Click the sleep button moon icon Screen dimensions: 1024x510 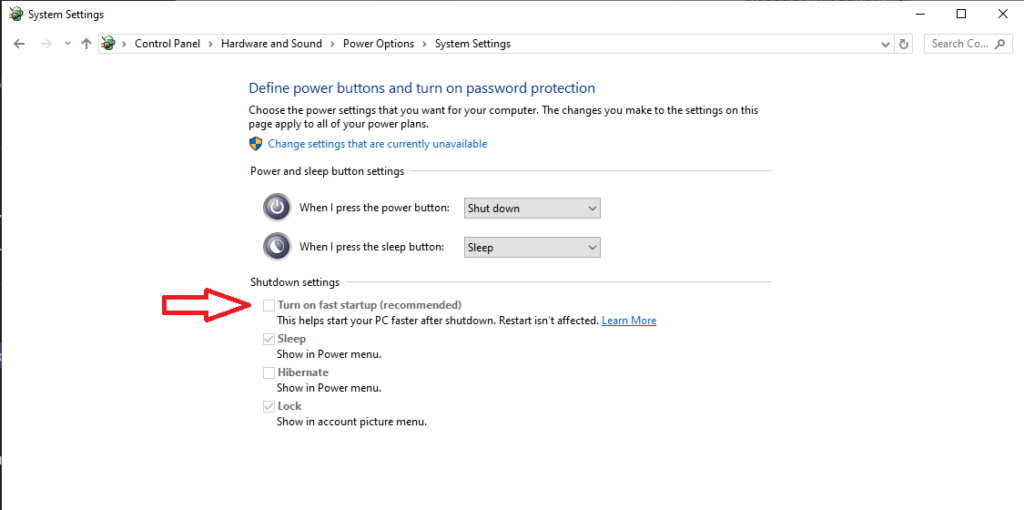(276, 247)
